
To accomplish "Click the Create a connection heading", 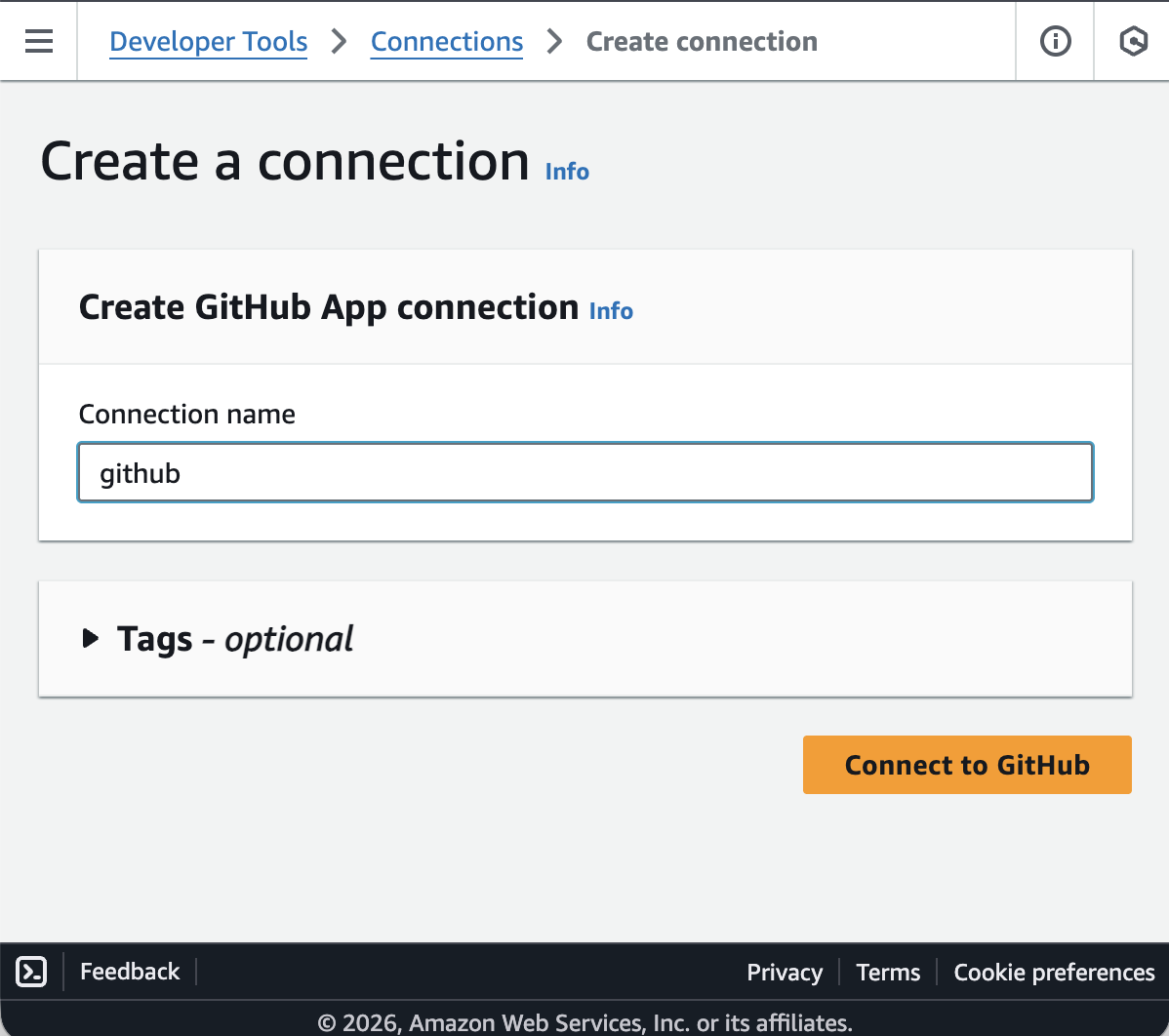I will point(285,161).
